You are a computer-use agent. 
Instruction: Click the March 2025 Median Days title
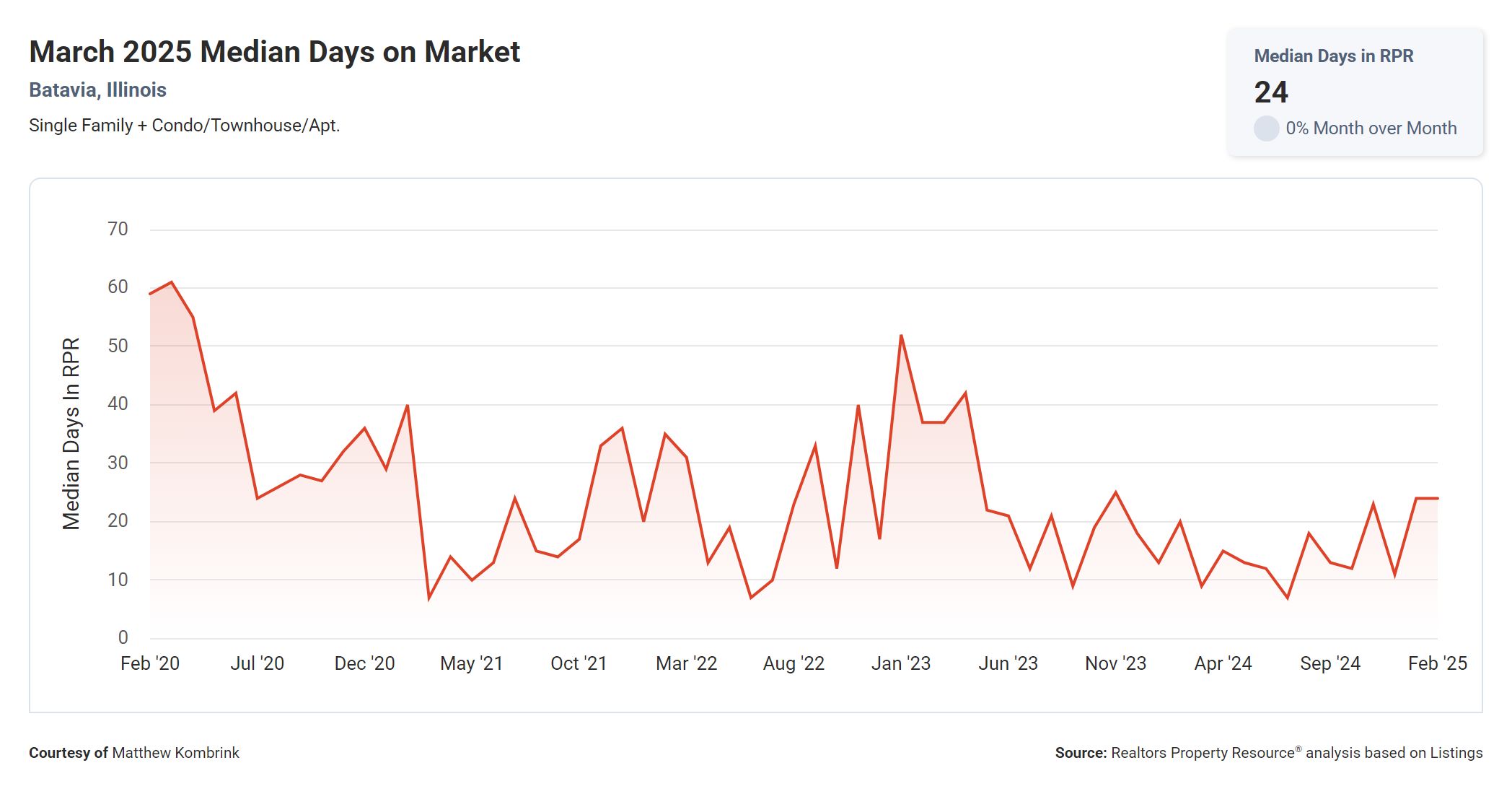pos(274,52)
